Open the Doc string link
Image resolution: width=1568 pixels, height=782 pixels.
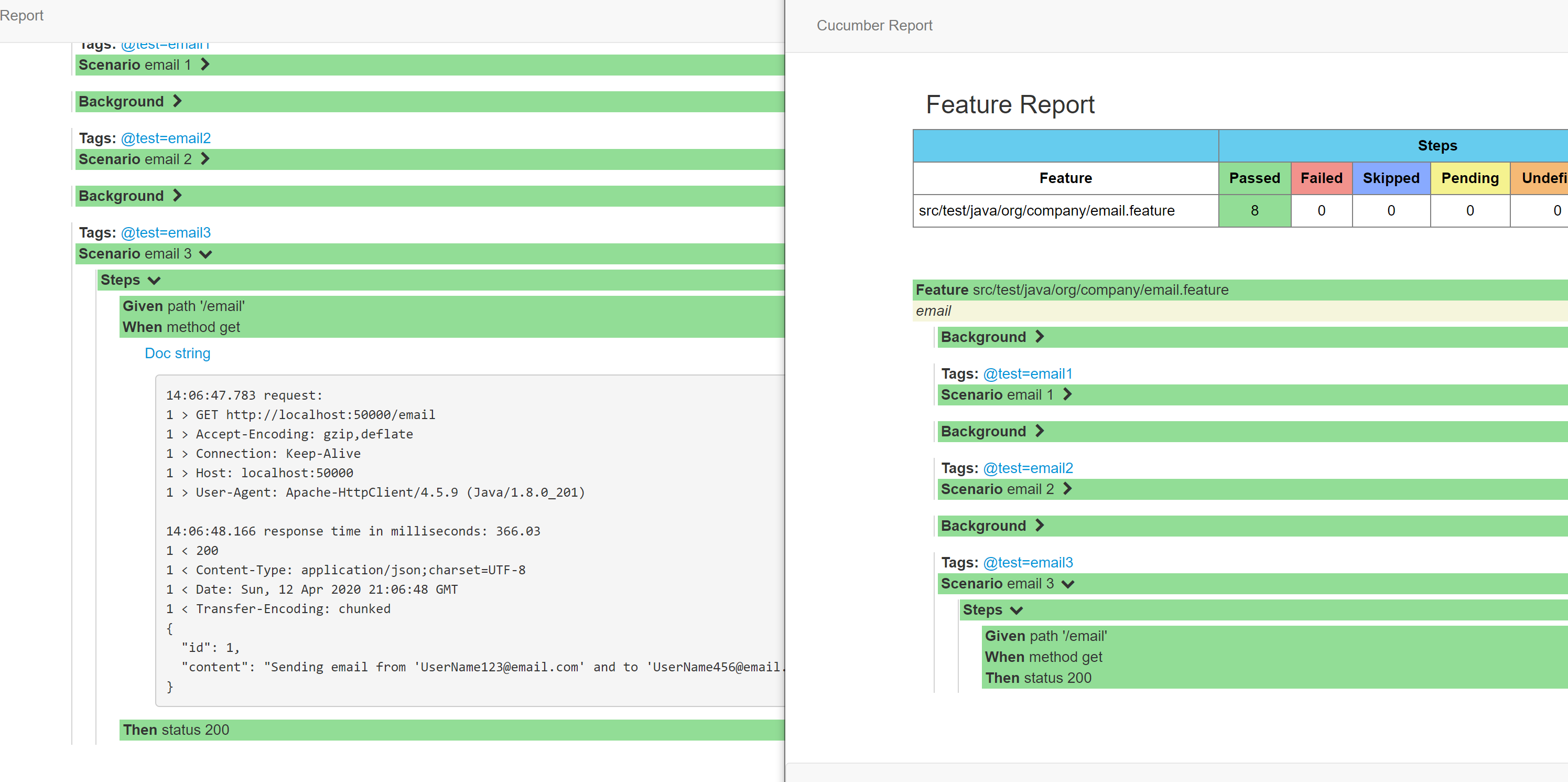click(x=177, y=352)
